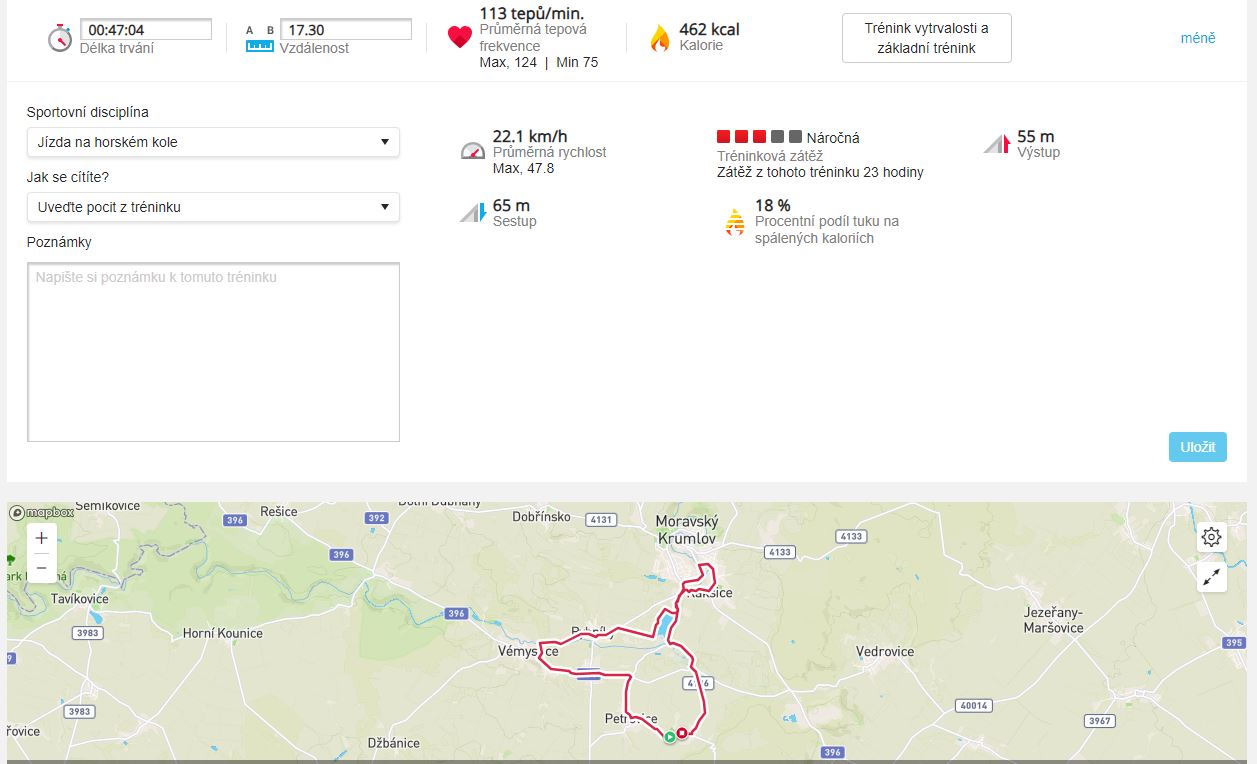Zoom in on the map
This screenshot has height=764, width=1257.
(x=41, y=538)
